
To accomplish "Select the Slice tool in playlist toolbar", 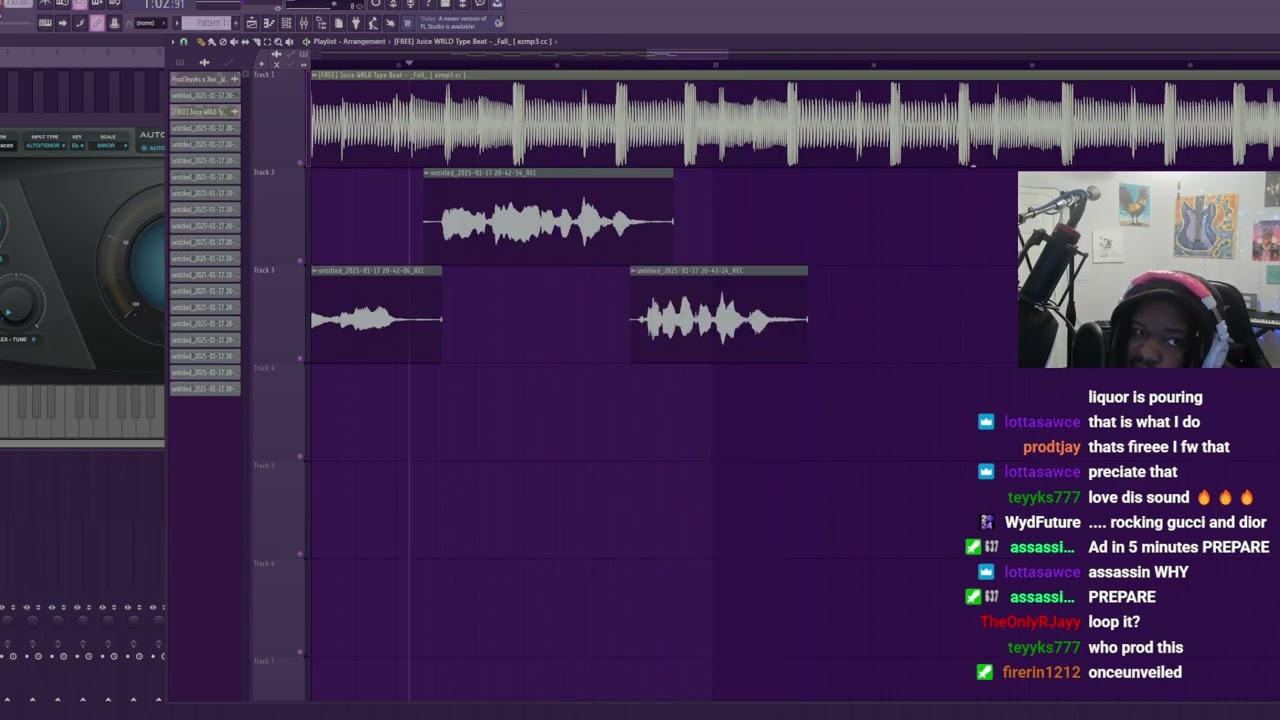I will pos(257,42).
